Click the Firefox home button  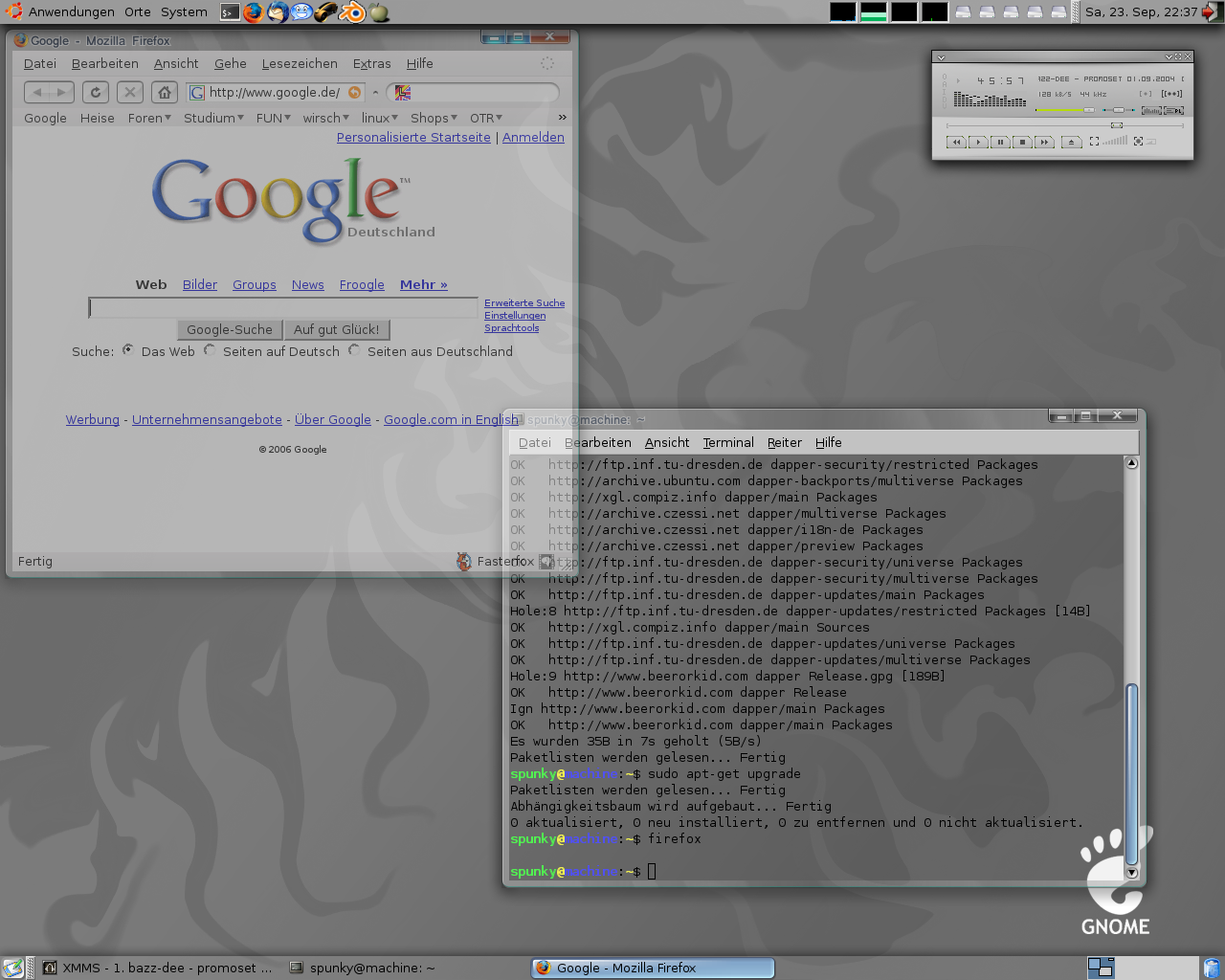(165, 93)
